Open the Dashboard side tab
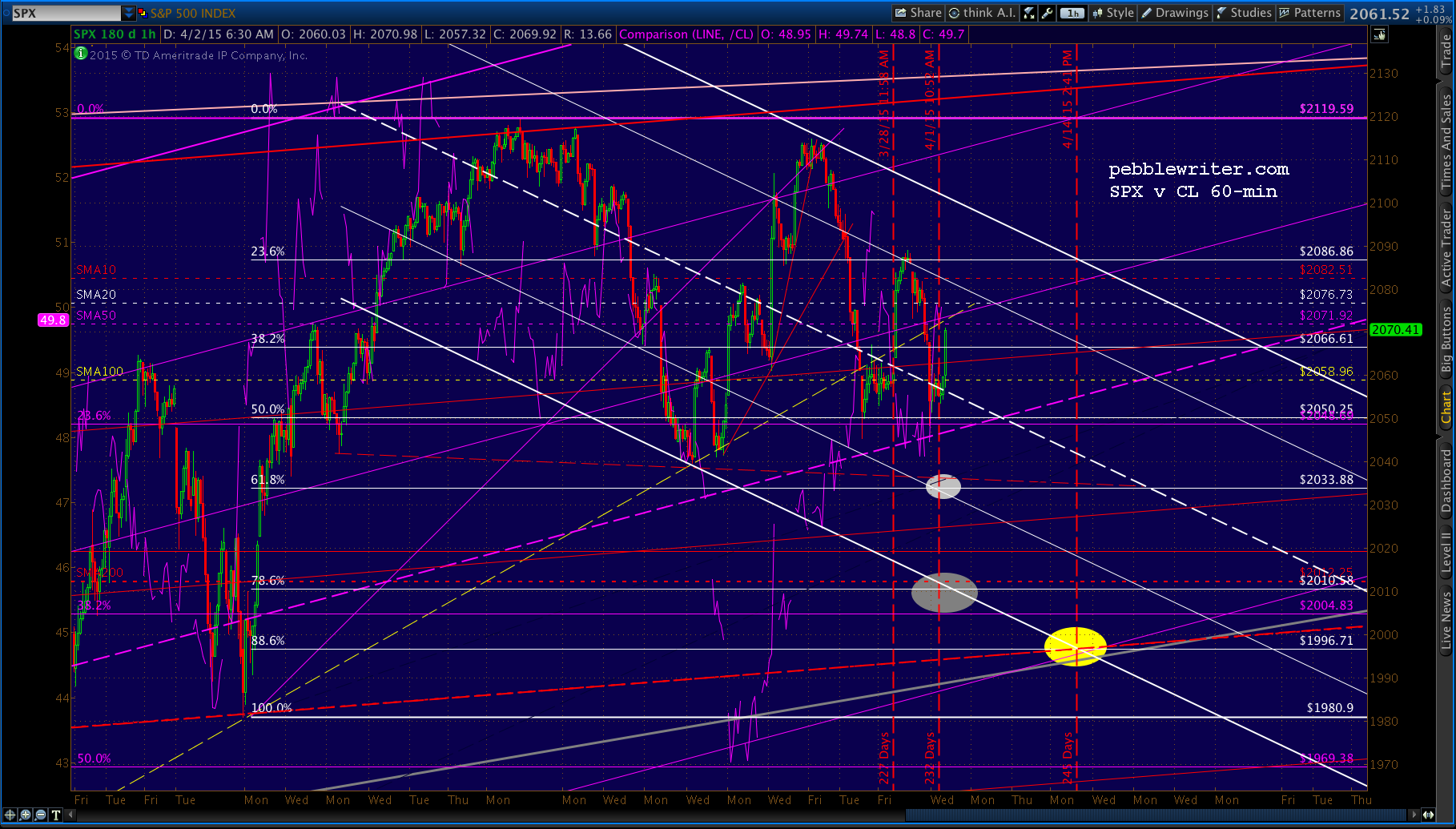1456x829 pixels. (x=1446, y=481)
